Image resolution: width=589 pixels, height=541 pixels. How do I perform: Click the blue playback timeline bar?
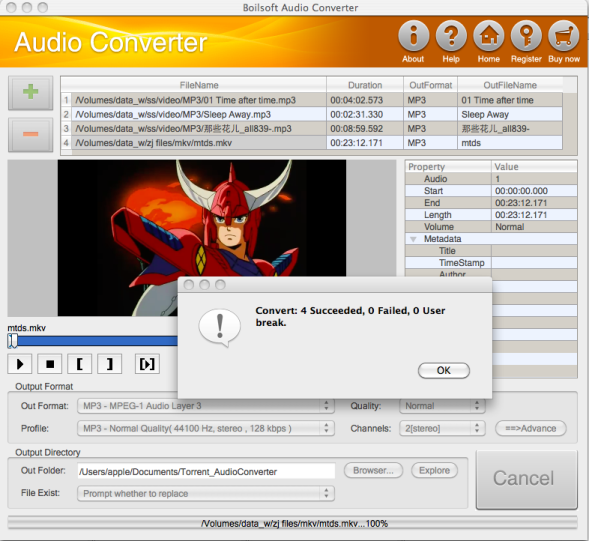pyautogui.click(x=97, y=341)
